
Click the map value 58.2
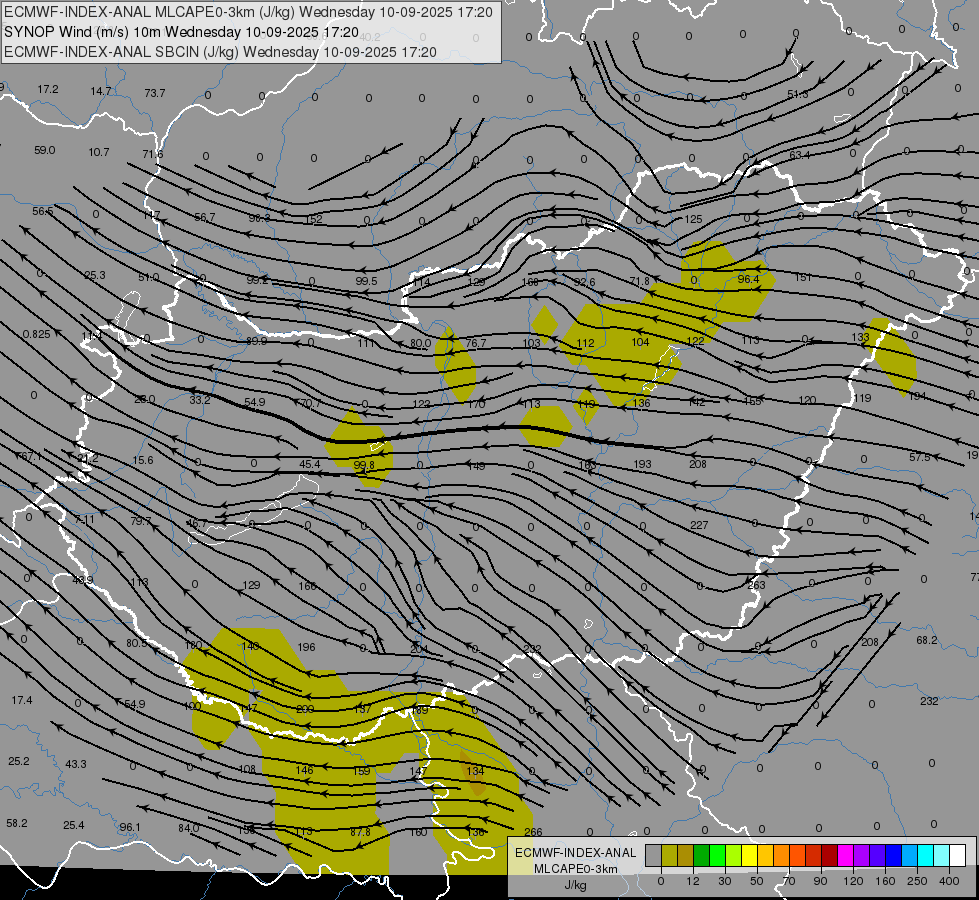(x=17, y=823)
